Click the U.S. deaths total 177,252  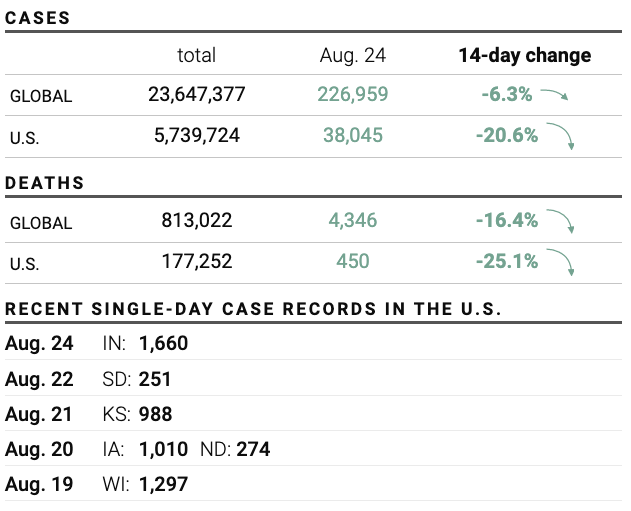point(196,261)
